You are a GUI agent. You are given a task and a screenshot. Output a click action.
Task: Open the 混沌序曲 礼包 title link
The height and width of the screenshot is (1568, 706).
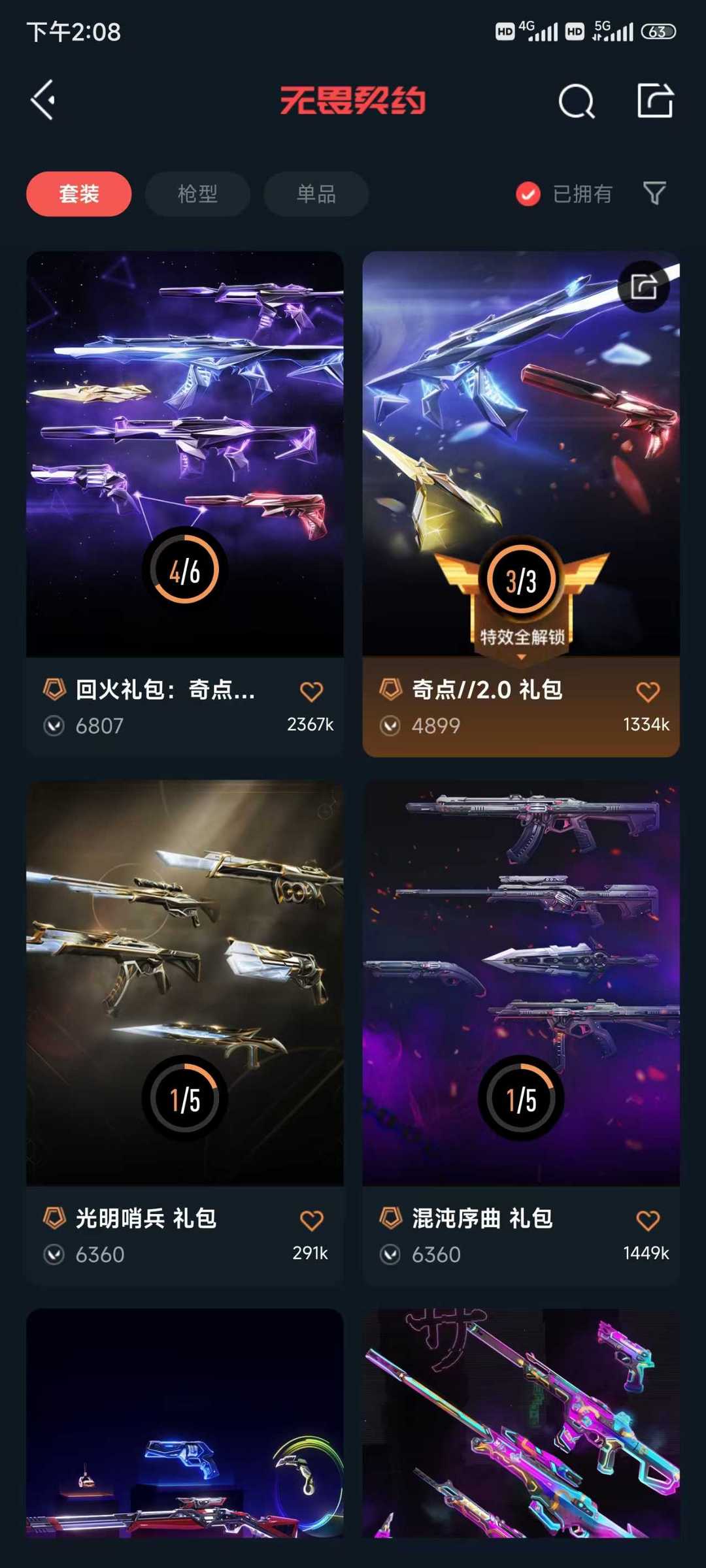482,1218
